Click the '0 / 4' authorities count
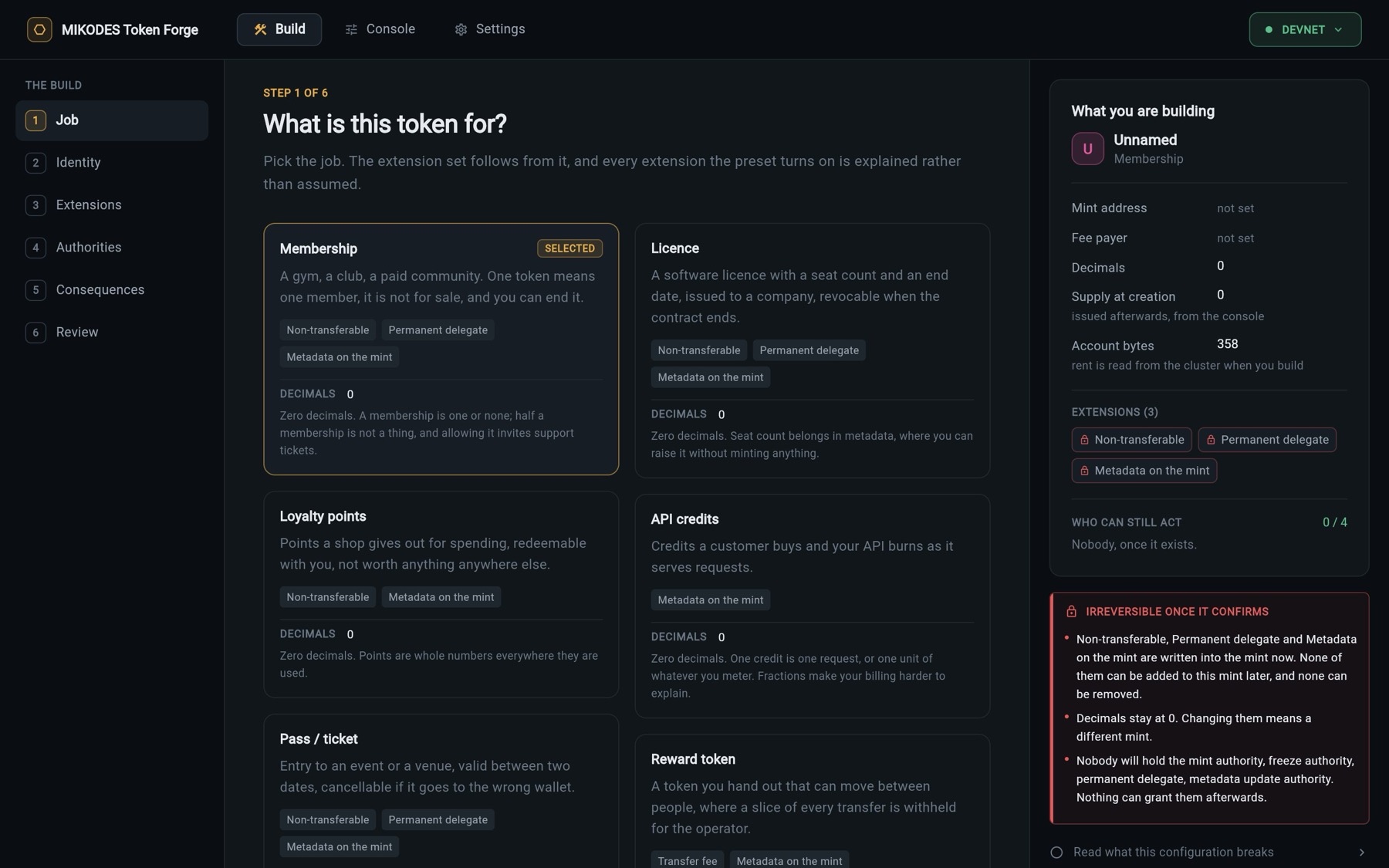Image resolution: width=1389 pixels, height=868 pixels. [x=1335, y=522]
